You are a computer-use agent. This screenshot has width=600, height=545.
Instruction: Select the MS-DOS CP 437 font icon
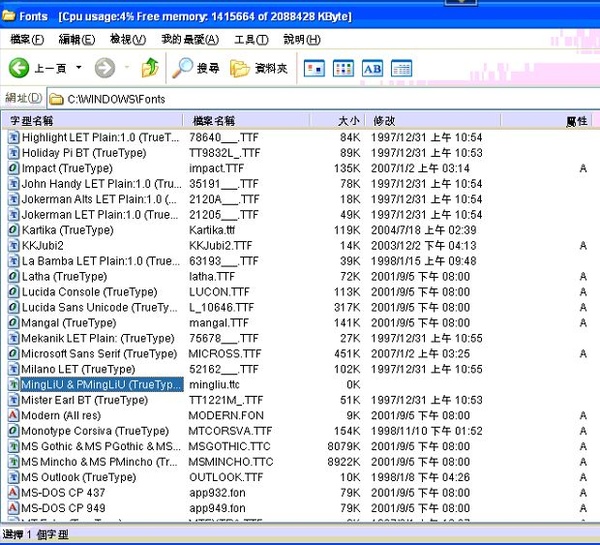(x=13, y=493)
